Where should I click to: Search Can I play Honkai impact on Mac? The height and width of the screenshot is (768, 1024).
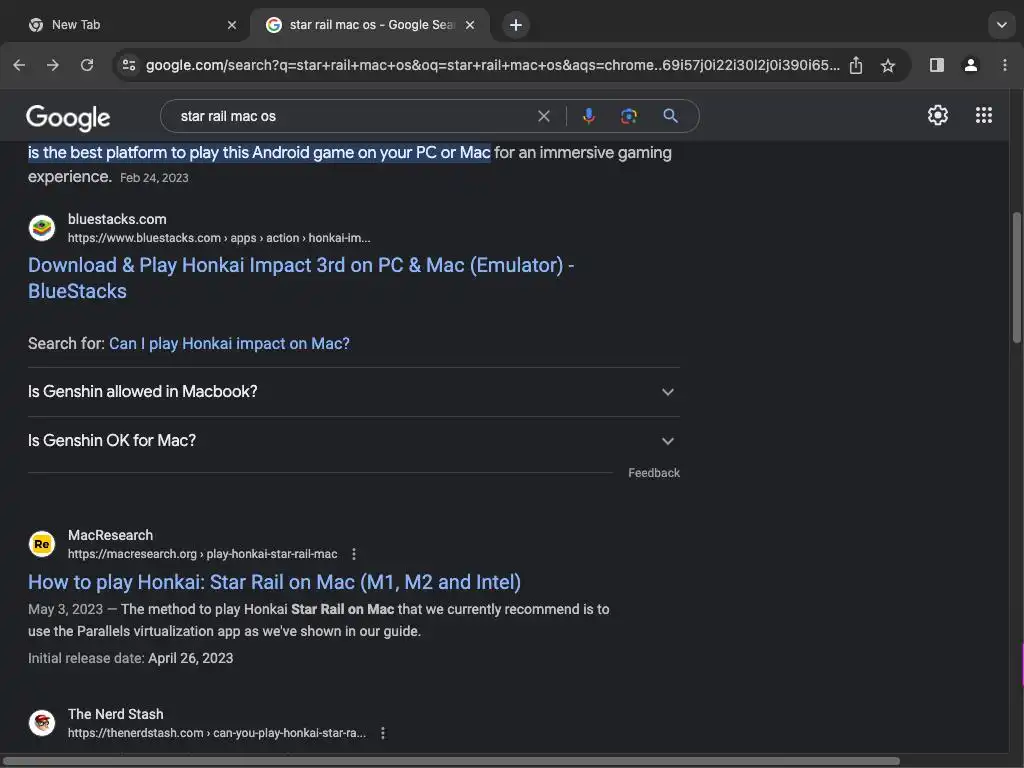tap(229, 344)
